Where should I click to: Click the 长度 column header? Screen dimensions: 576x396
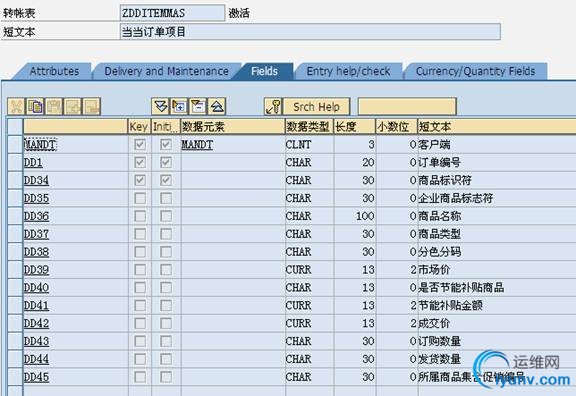[355, 127]
